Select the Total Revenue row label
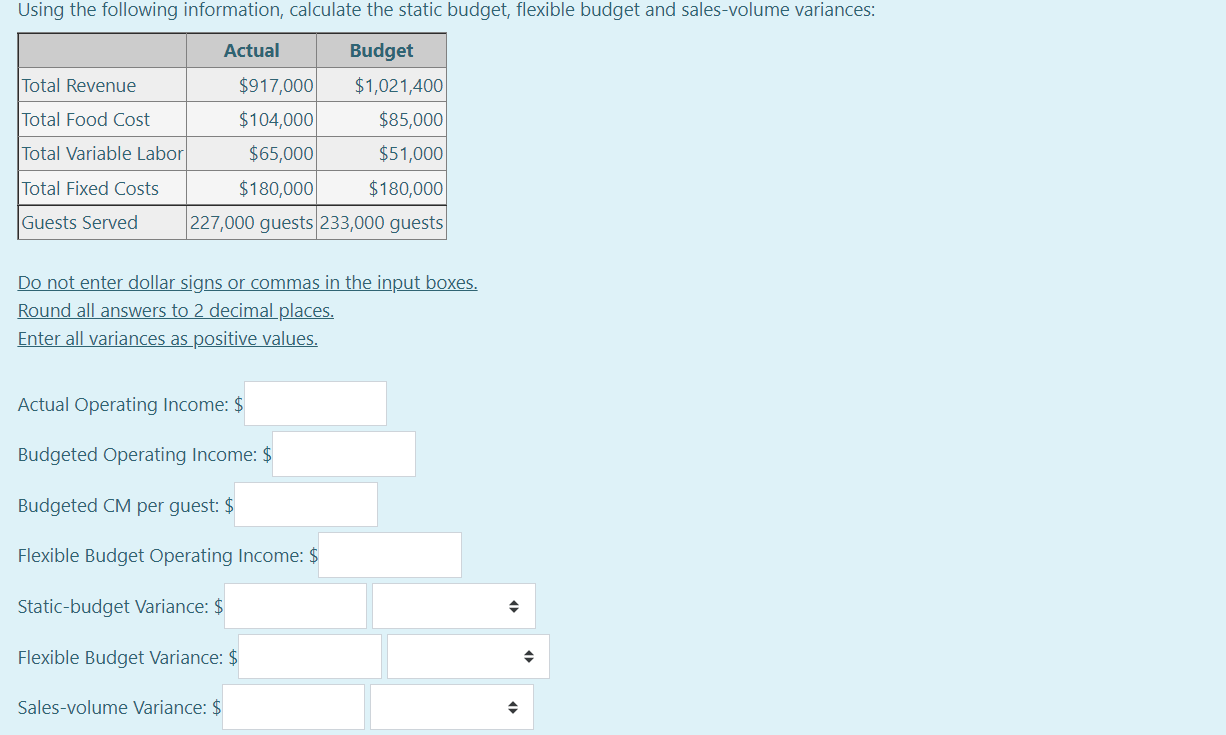The width and height of the screenshot is (1226, 735). [79, 85]
